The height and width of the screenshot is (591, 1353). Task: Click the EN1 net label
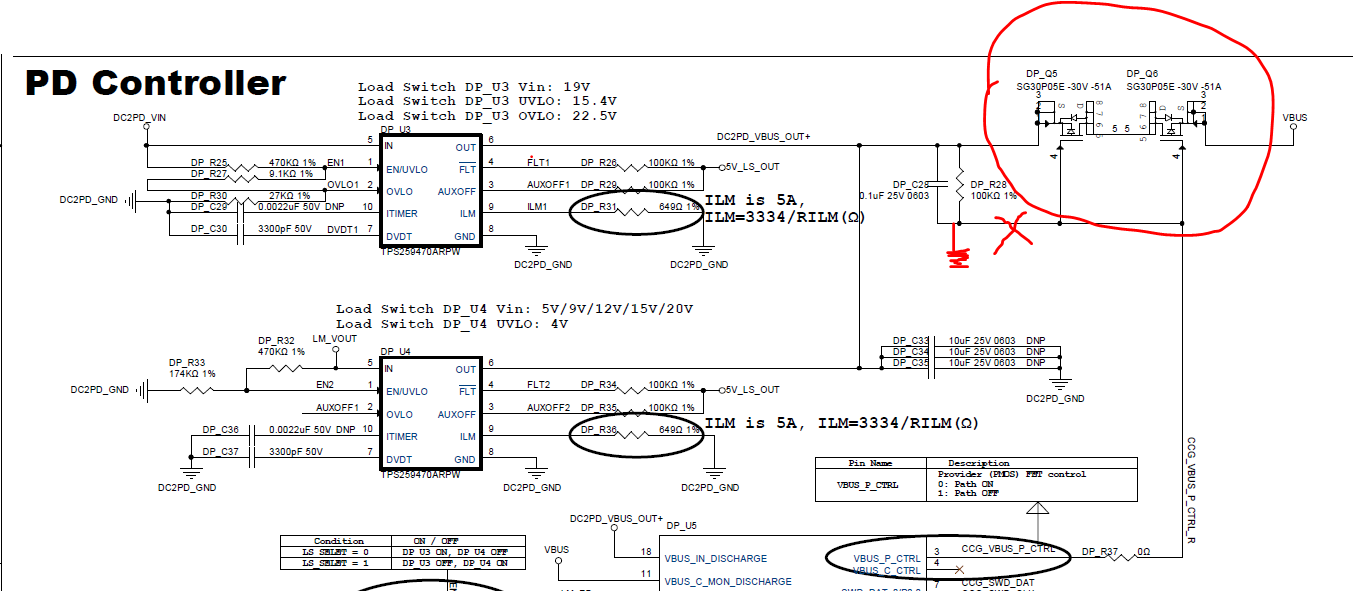tap(336, 162)
